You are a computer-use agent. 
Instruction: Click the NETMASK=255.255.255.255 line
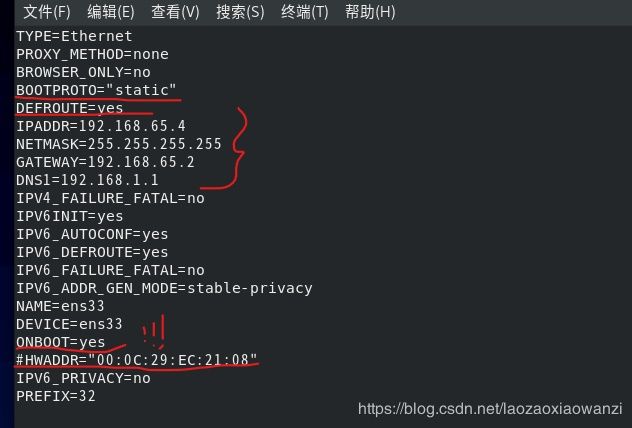tap(119, 144)
